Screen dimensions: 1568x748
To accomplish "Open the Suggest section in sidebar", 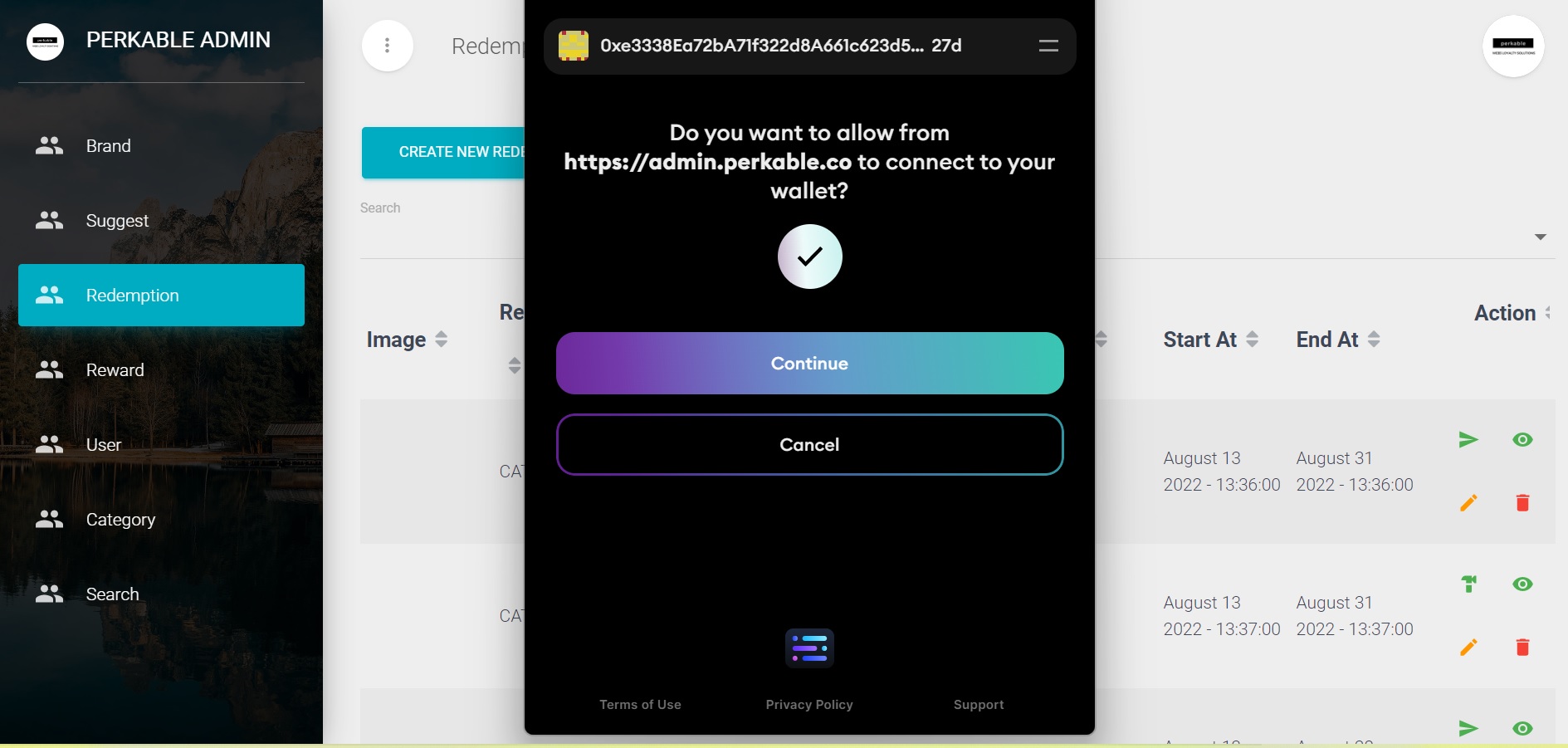I will [x=161, y=221].
